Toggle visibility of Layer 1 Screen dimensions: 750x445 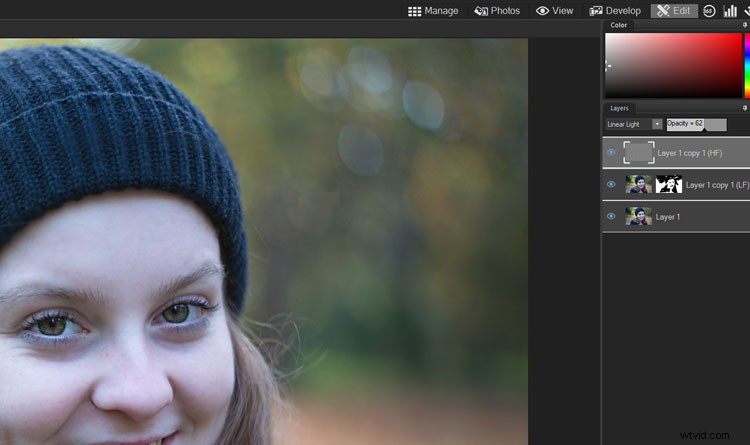pyautogui.click(x=611, y=216)
